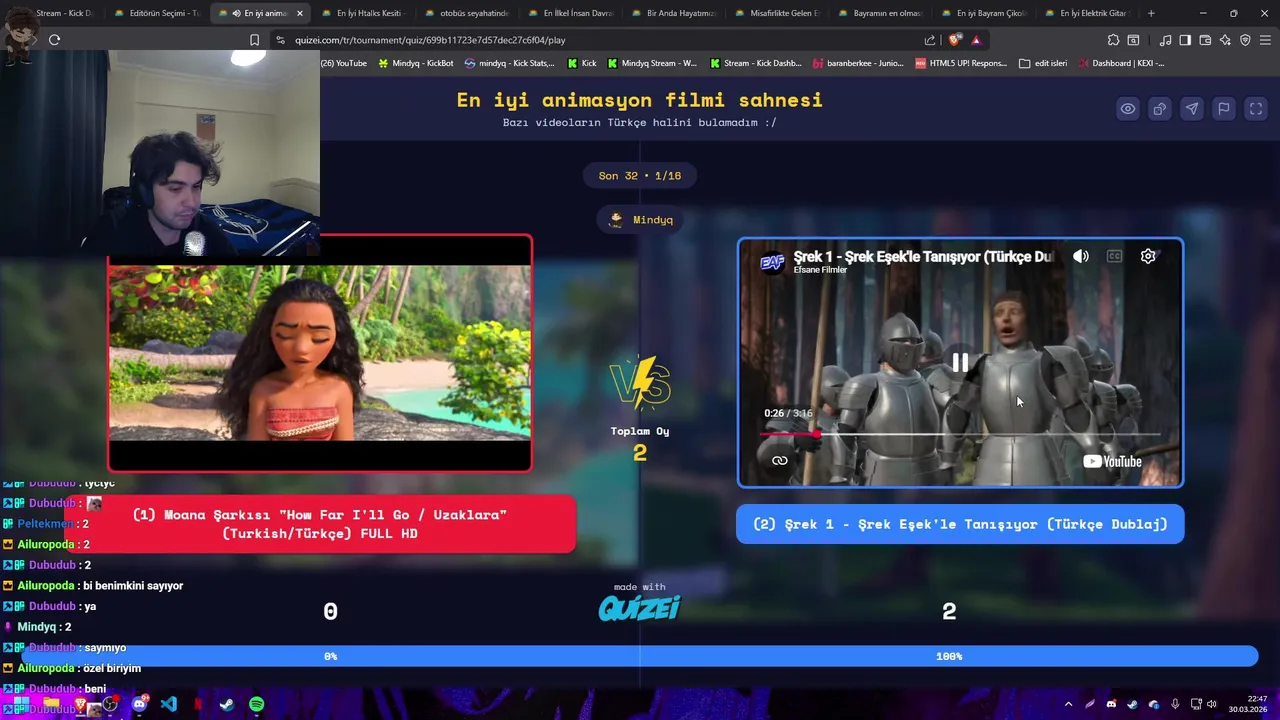Toggle the browser sidebar panel icon
This screenshot has width=1280, height=720.
pyautogui.click(x=1185, y=40)
